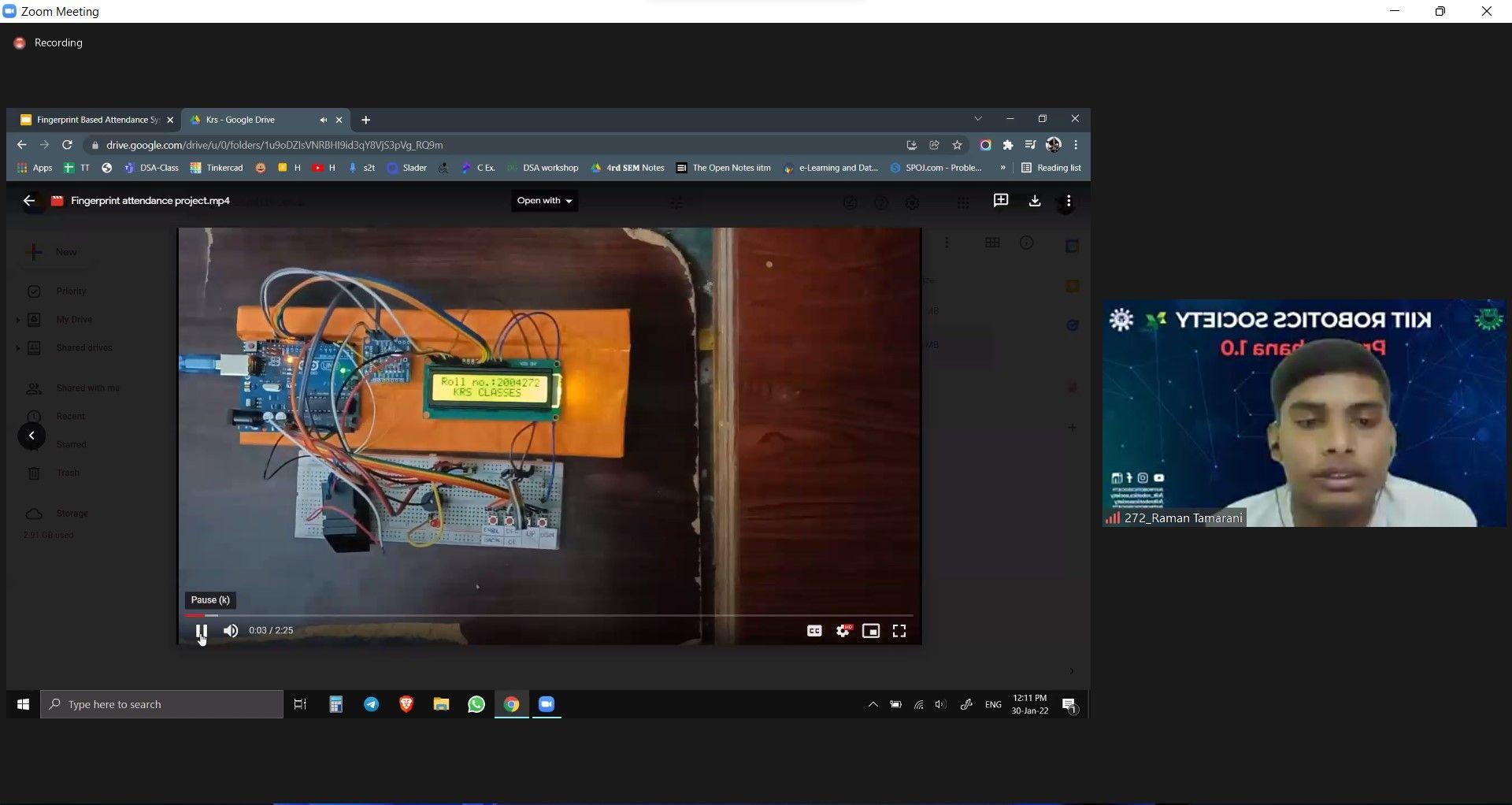Expand hidden bookmarks overflow chevron
The height and width of the screenshot is (805, 1512).
click(1002, 168)
